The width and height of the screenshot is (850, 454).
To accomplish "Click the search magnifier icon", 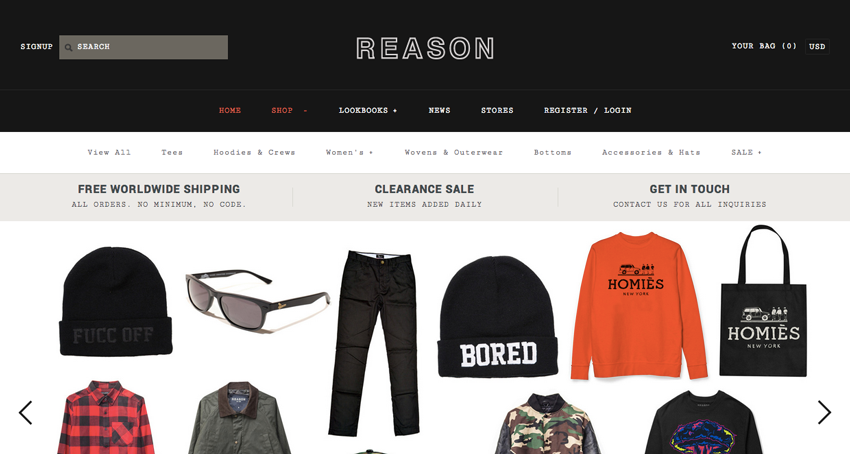I will pos(68,47).
